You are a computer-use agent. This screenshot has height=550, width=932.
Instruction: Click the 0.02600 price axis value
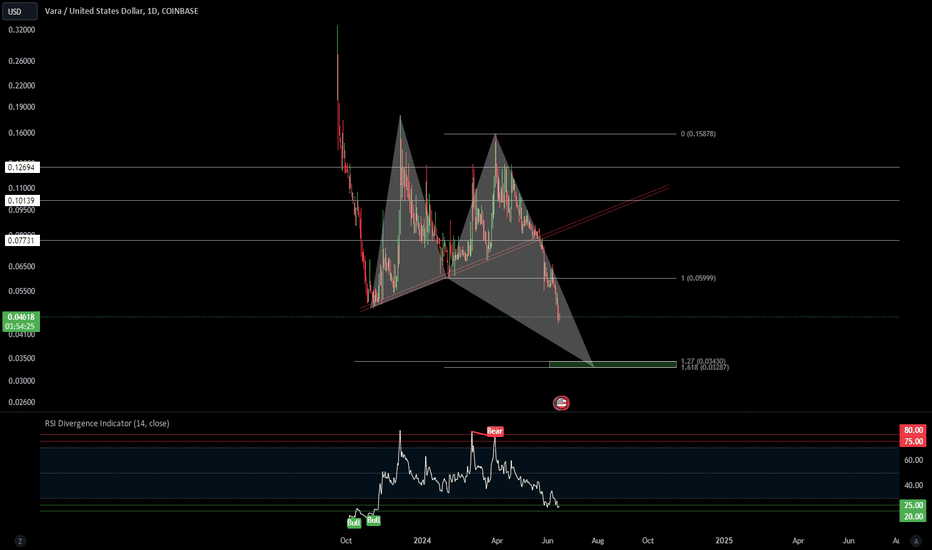(x=21, y=403)
